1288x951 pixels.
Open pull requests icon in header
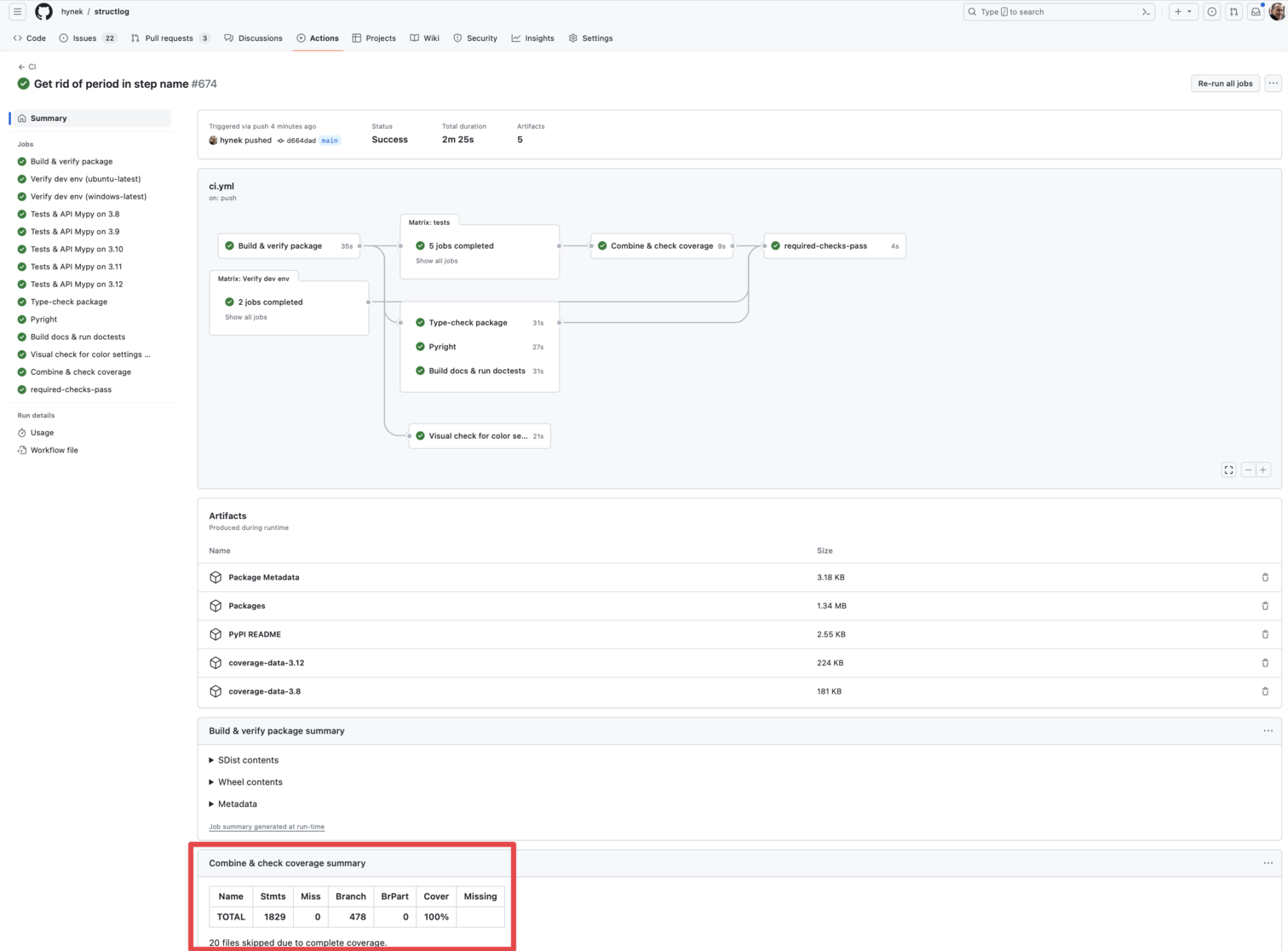pos(1233,12)
